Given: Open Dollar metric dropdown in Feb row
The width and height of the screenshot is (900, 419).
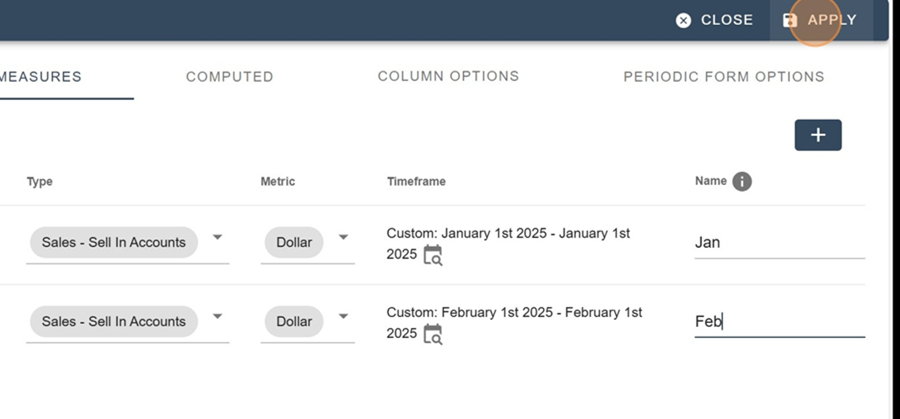Looking at the screenshot, I should coord(343,316).
